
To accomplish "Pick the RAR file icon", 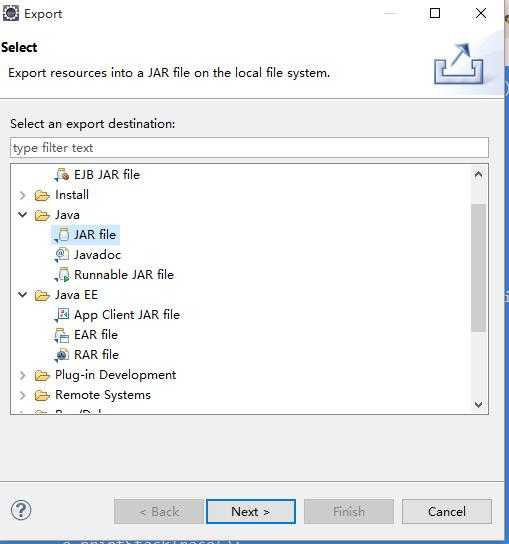I will [x=62, y=355].
